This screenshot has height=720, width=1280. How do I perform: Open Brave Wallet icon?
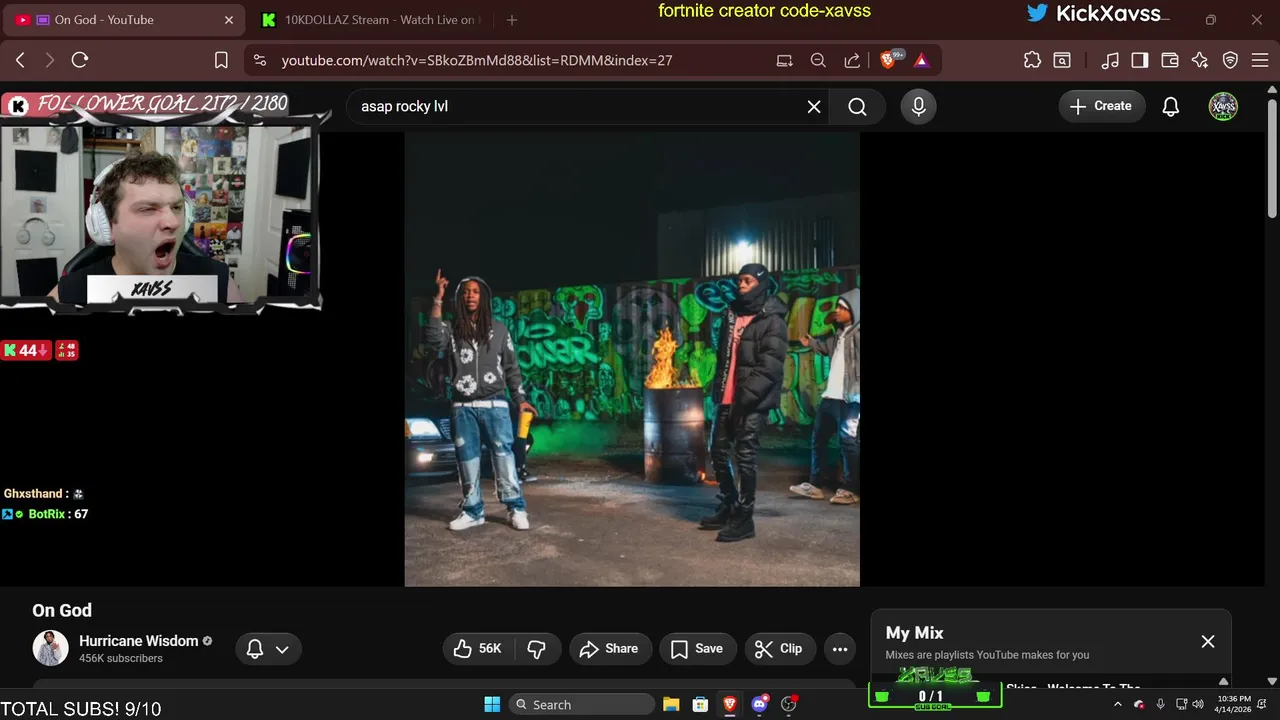pos(1169,60)
